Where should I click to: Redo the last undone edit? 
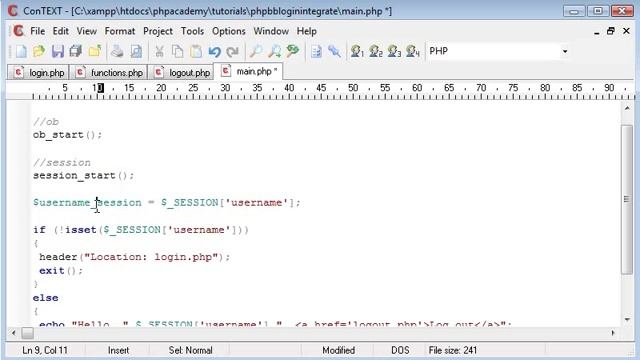click(x=233, y=51)
